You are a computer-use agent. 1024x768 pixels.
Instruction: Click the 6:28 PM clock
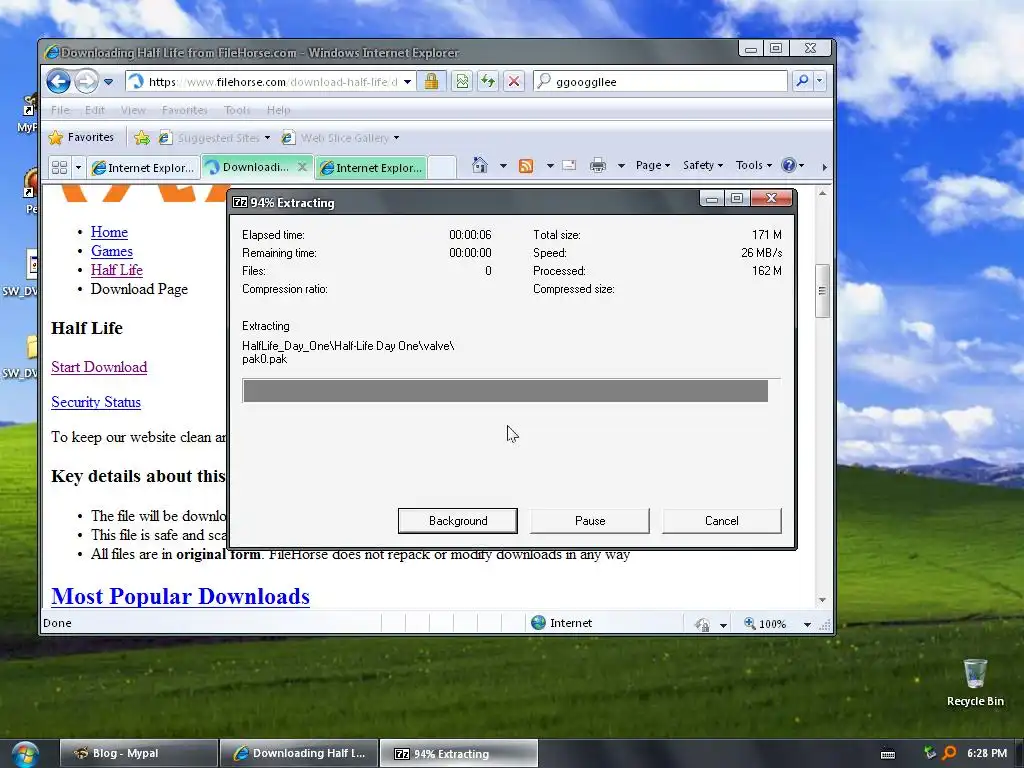(x=987, y=753)
